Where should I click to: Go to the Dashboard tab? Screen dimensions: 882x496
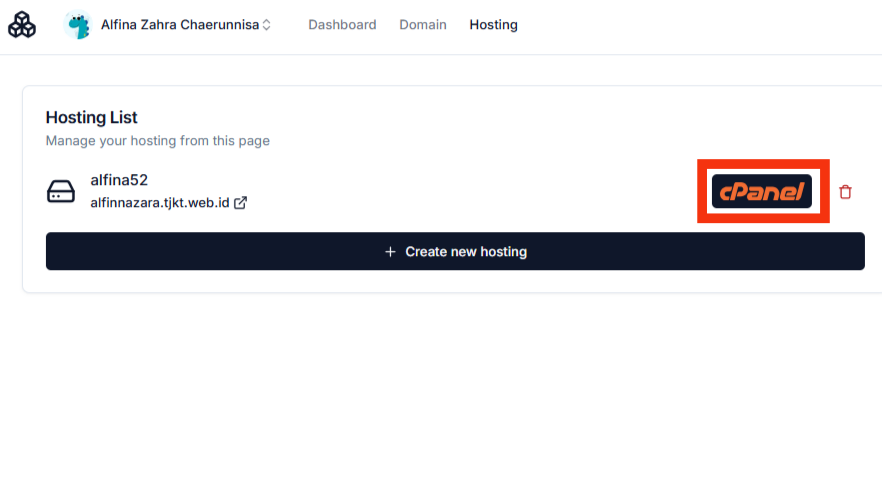pos(342,25)
